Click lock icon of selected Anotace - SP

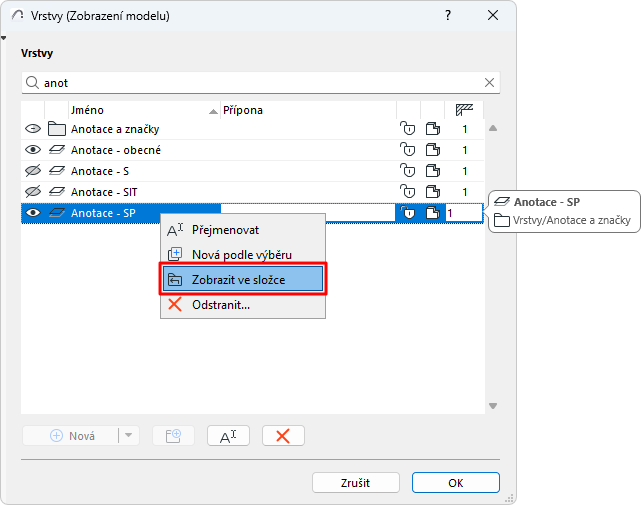point(407,213)
